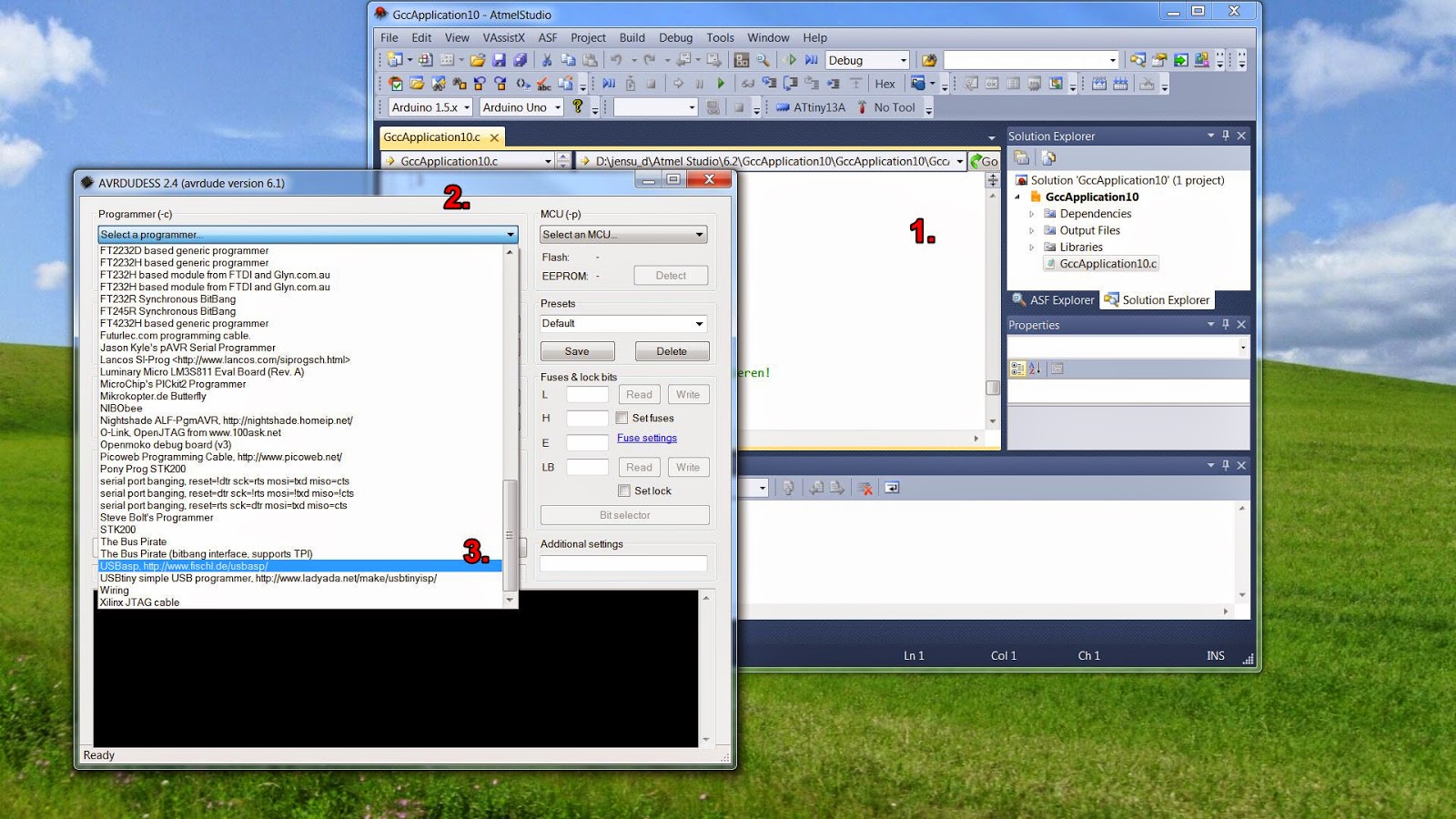Click the Categorized view icon in Properties panel
Viewport: 1456px width, 819px height.
click(1017, 369)
